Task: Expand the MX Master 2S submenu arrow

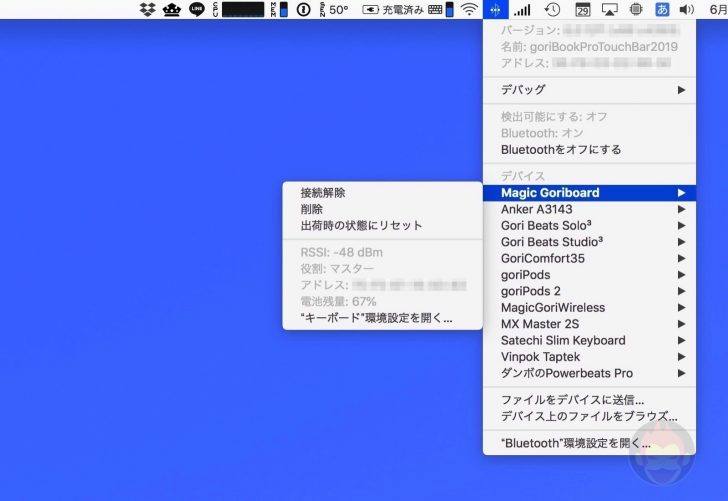Action: 681,324
